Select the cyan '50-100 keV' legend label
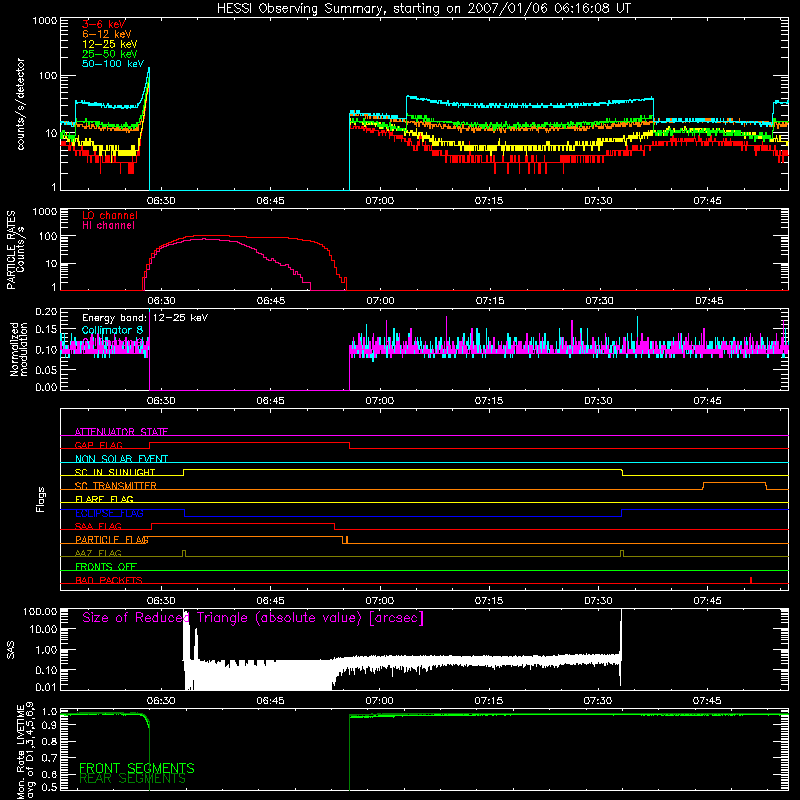This screenshot has width=800, height=800. coord(113,64)
